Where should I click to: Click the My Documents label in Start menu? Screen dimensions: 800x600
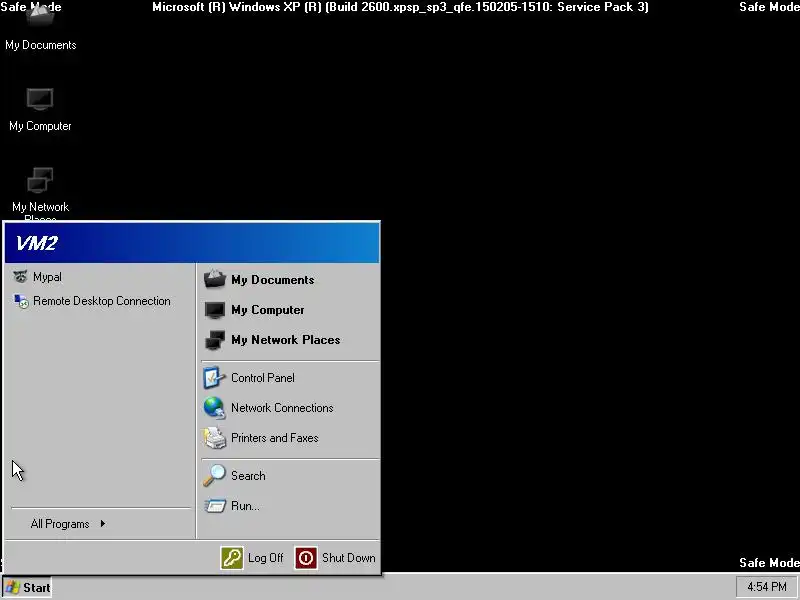pyautogui.click(x=272, y=280)
